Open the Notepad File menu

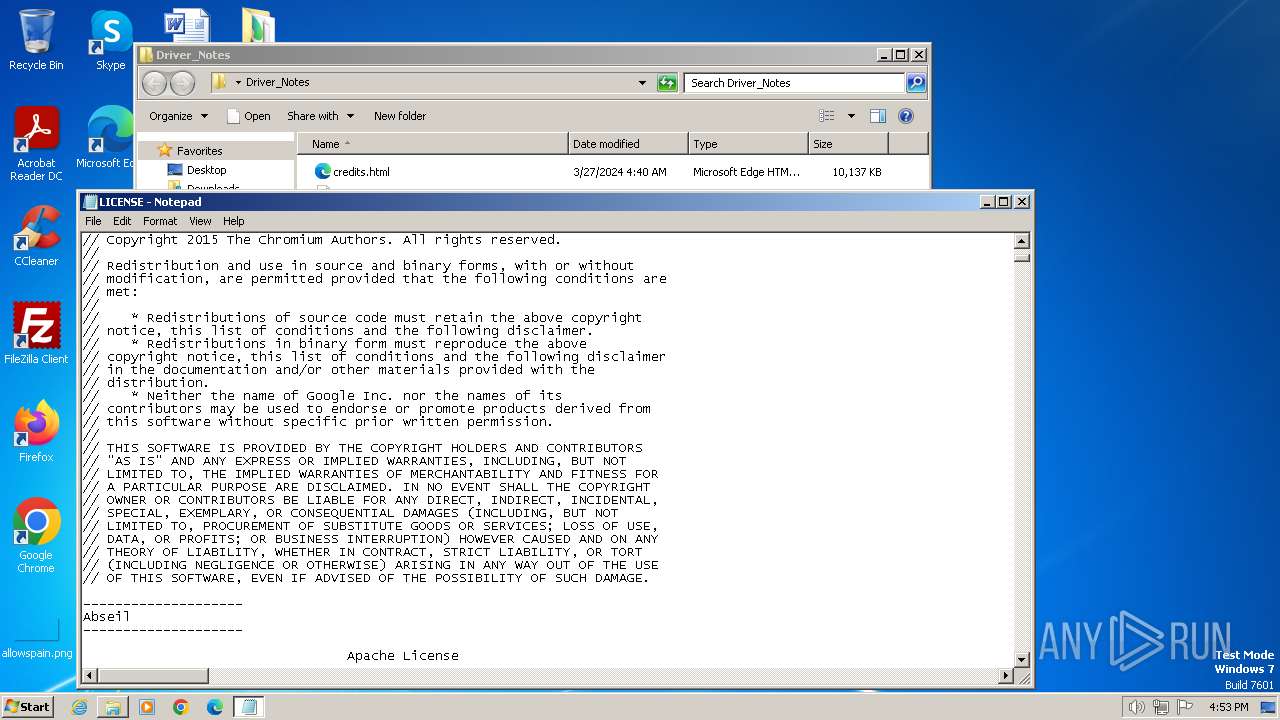pyautogui.click(x=93, y=221)
